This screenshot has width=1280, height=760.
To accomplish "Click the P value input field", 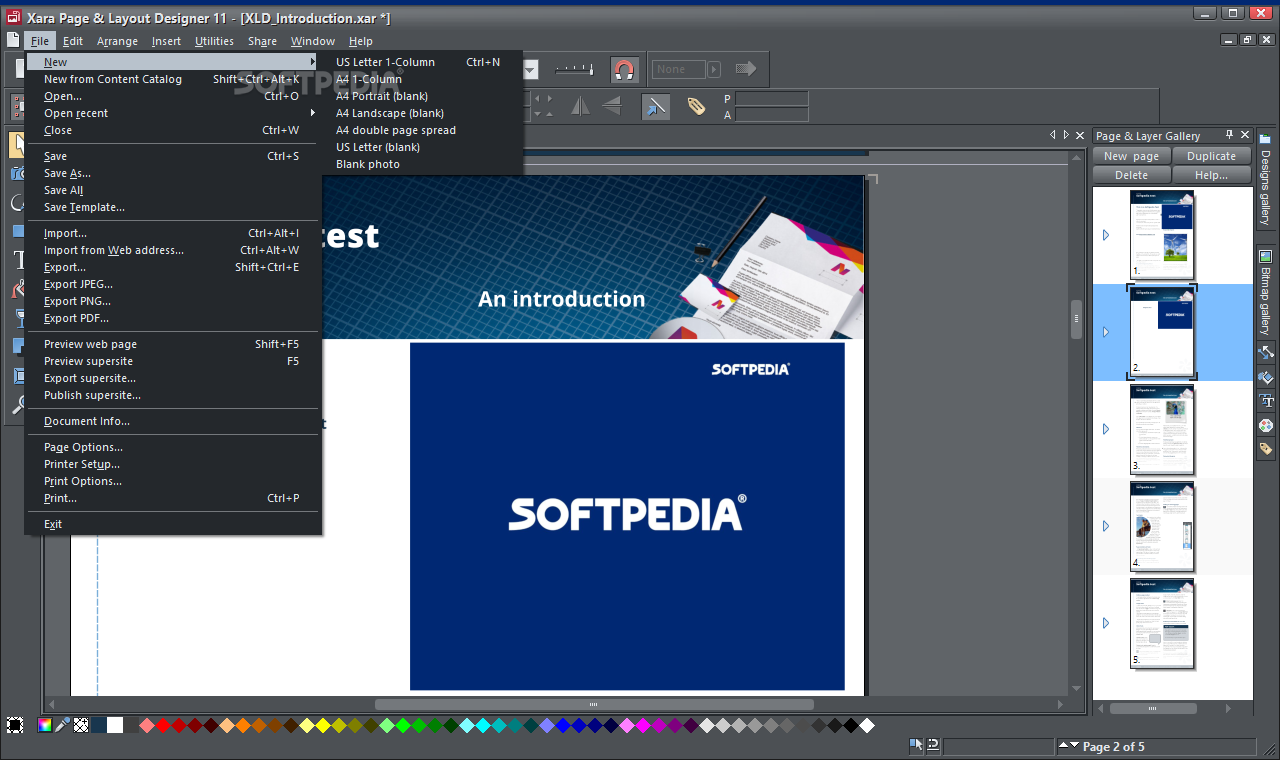I will (771, 98).
